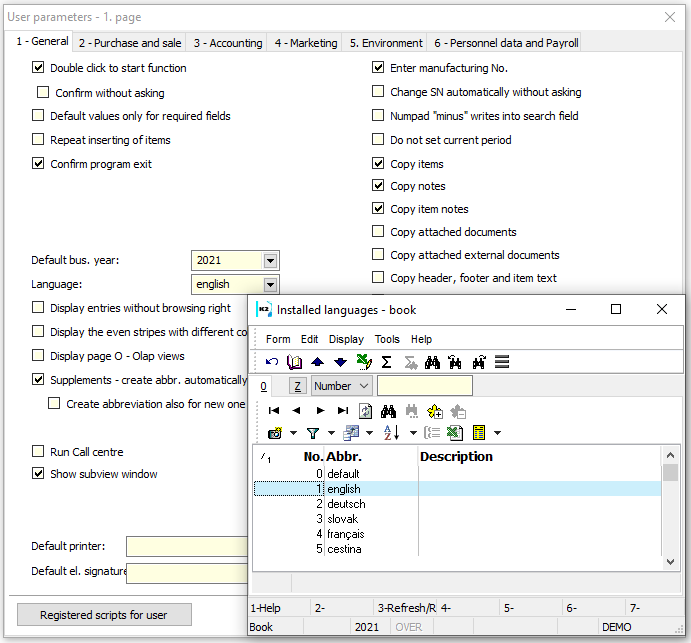Click the search-backward binoculars icon
This screenshot has width=691, height=643.
tap(455, 362)
